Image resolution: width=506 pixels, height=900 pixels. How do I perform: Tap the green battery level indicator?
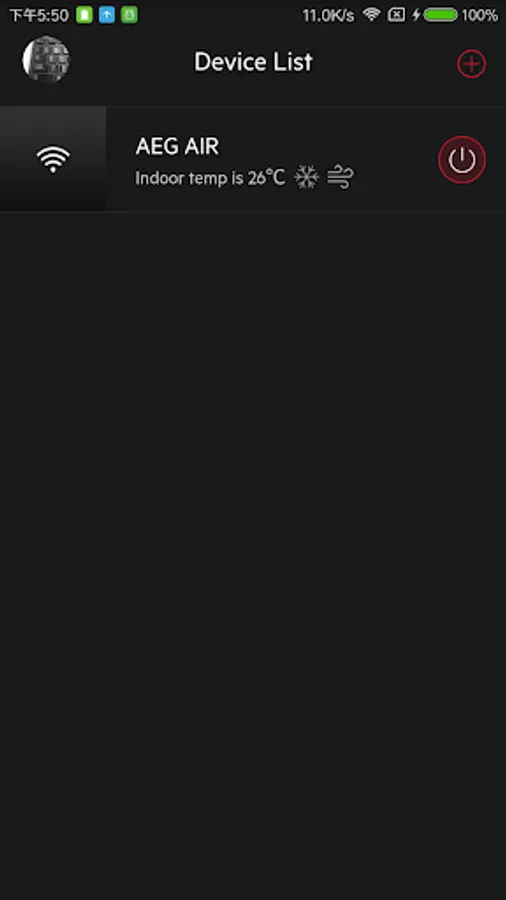pyautogui.click(x=441, y=15)
